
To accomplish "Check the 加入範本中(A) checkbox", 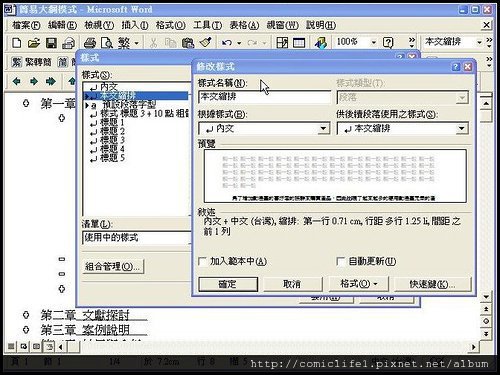I will [x=202, y=261].
